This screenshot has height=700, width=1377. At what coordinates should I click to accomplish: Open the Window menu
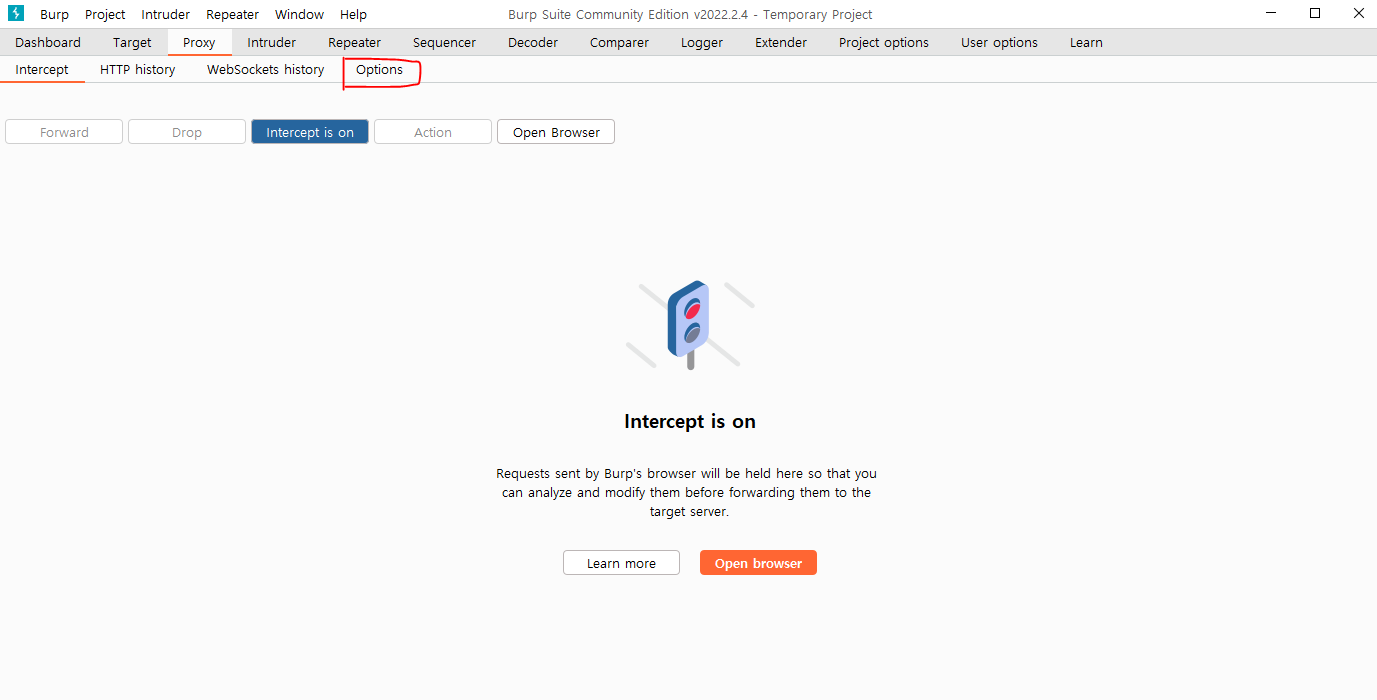pyautogui.click(x=299, y=14)
